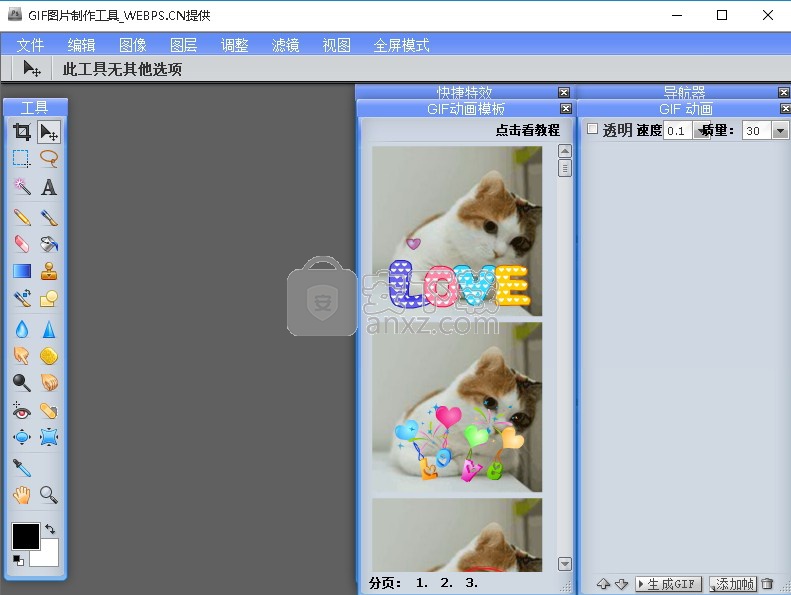The width and height of the screenshot is (791, 595).
Task: Go to template page 1.
Action: [x=422, y=583]
